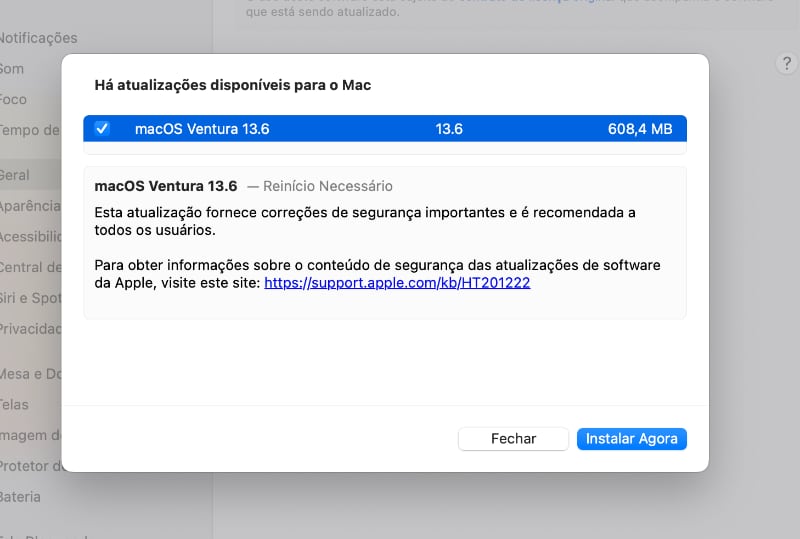
Task: Uncheck the macOS Ventura 13.6 update checkbox
Action: point(102,129)
